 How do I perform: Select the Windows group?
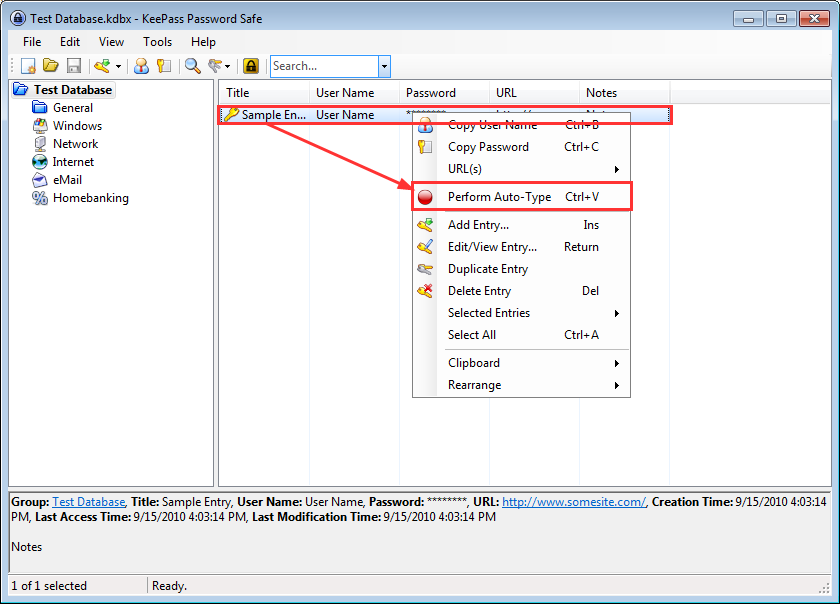(x=77, y=126)
